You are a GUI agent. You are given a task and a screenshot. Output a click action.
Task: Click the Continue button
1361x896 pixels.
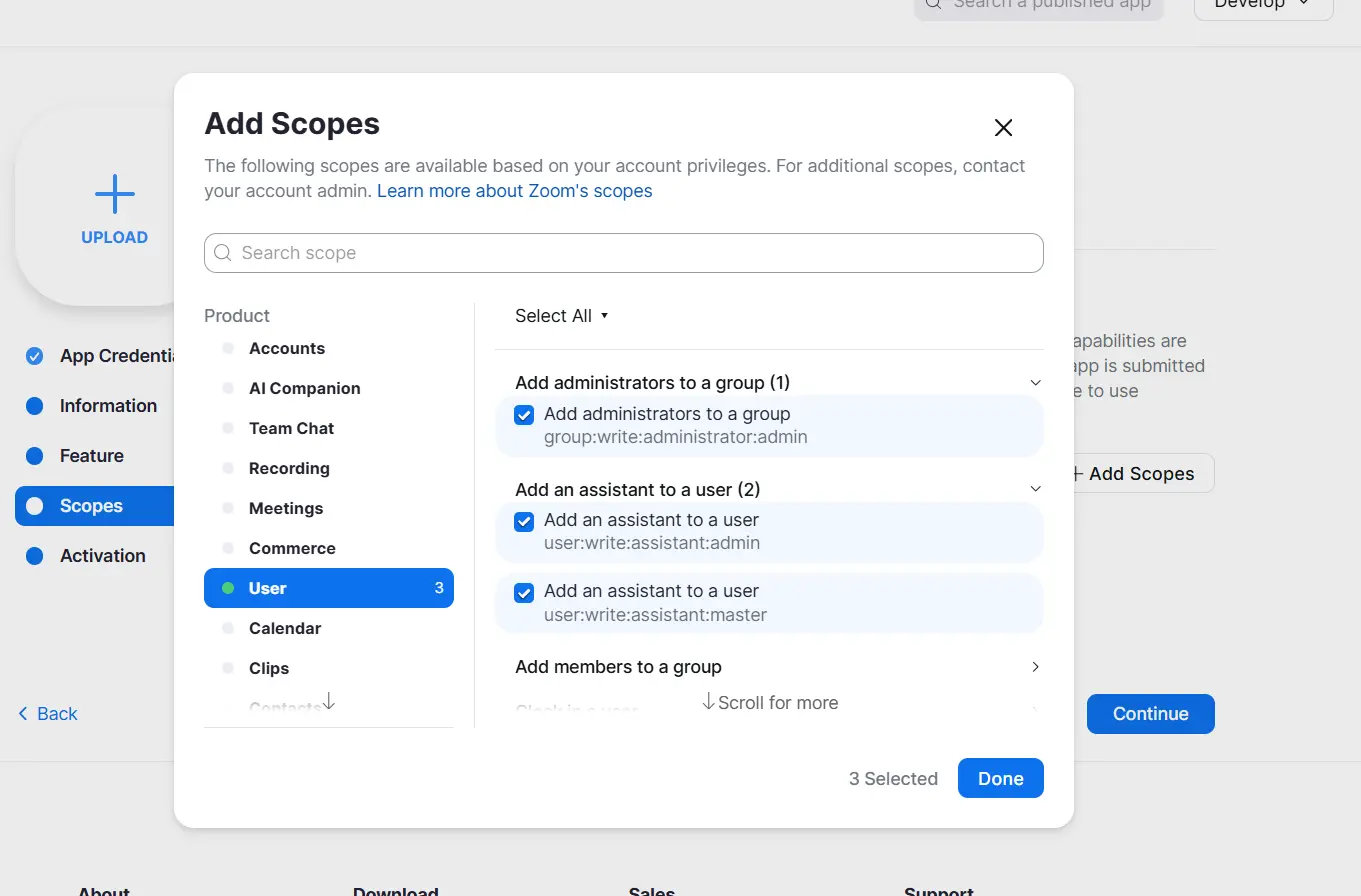click(x=1150, y=713)
